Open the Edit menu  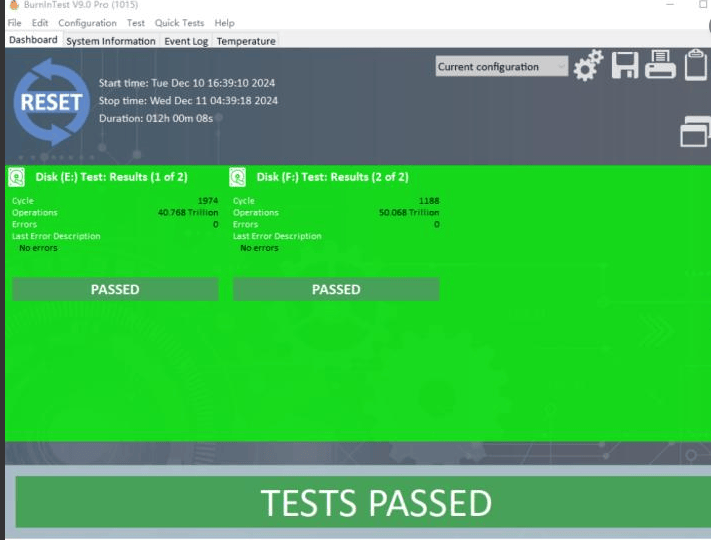tap(40, 23)
